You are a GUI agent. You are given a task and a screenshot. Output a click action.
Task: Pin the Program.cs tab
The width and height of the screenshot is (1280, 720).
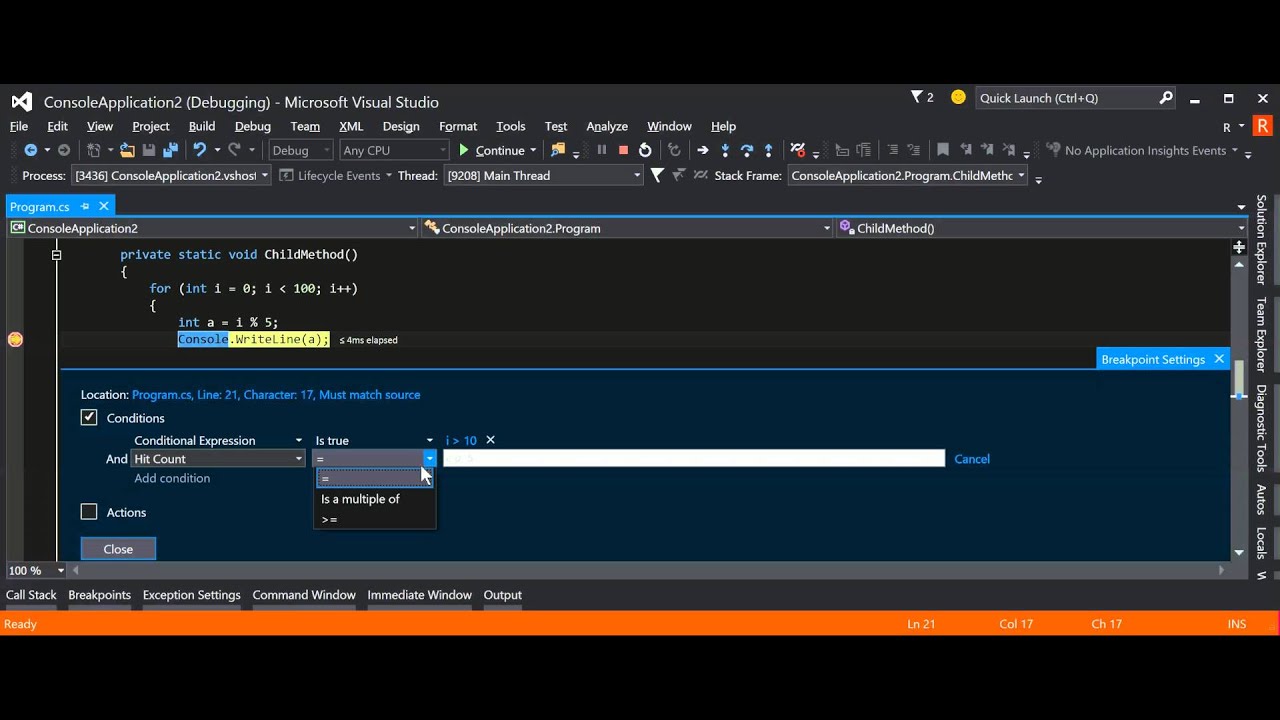(85, 206)
